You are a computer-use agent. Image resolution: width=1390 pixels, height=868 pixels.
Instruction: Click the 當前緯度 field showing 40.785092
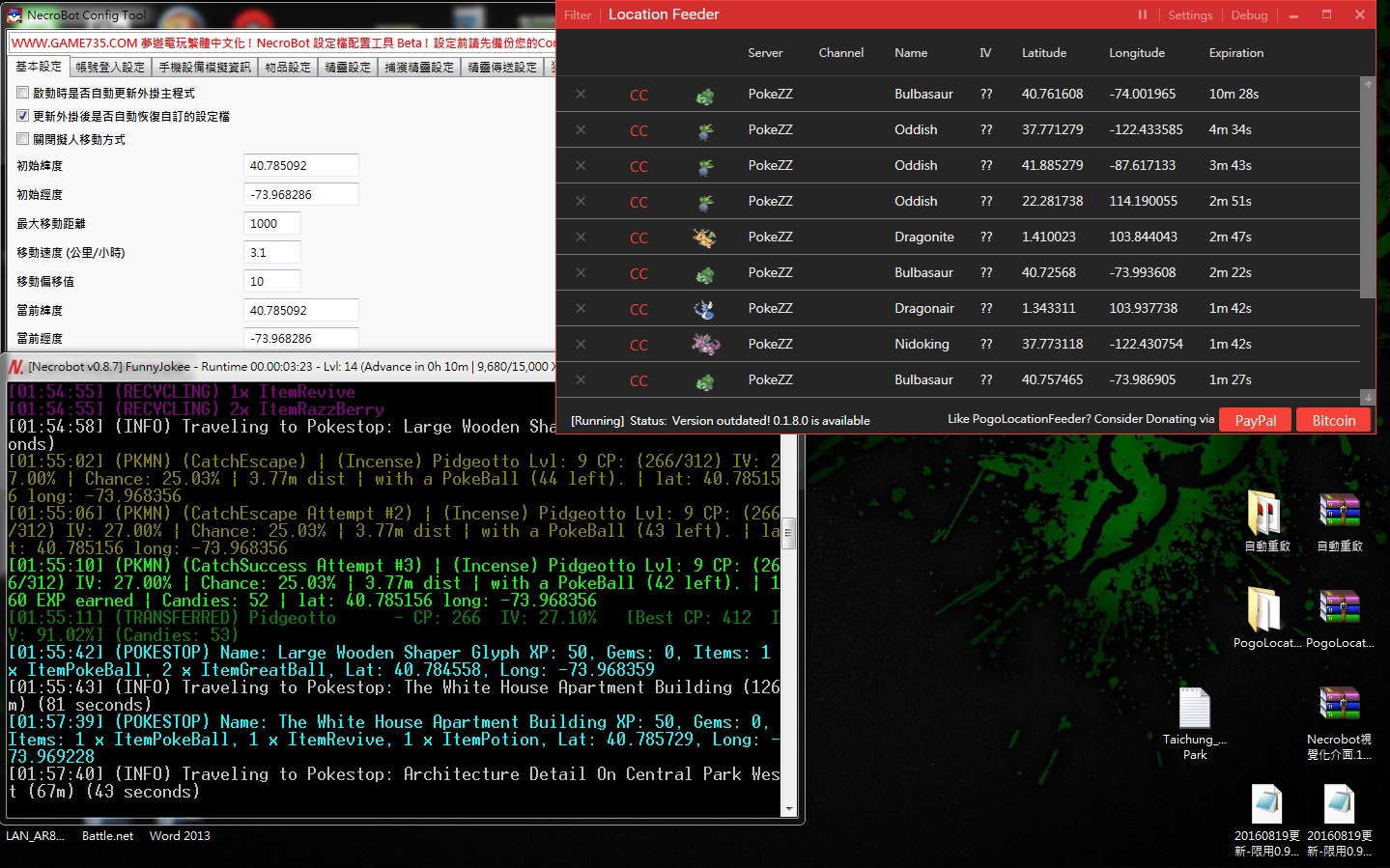pos(300,310)
